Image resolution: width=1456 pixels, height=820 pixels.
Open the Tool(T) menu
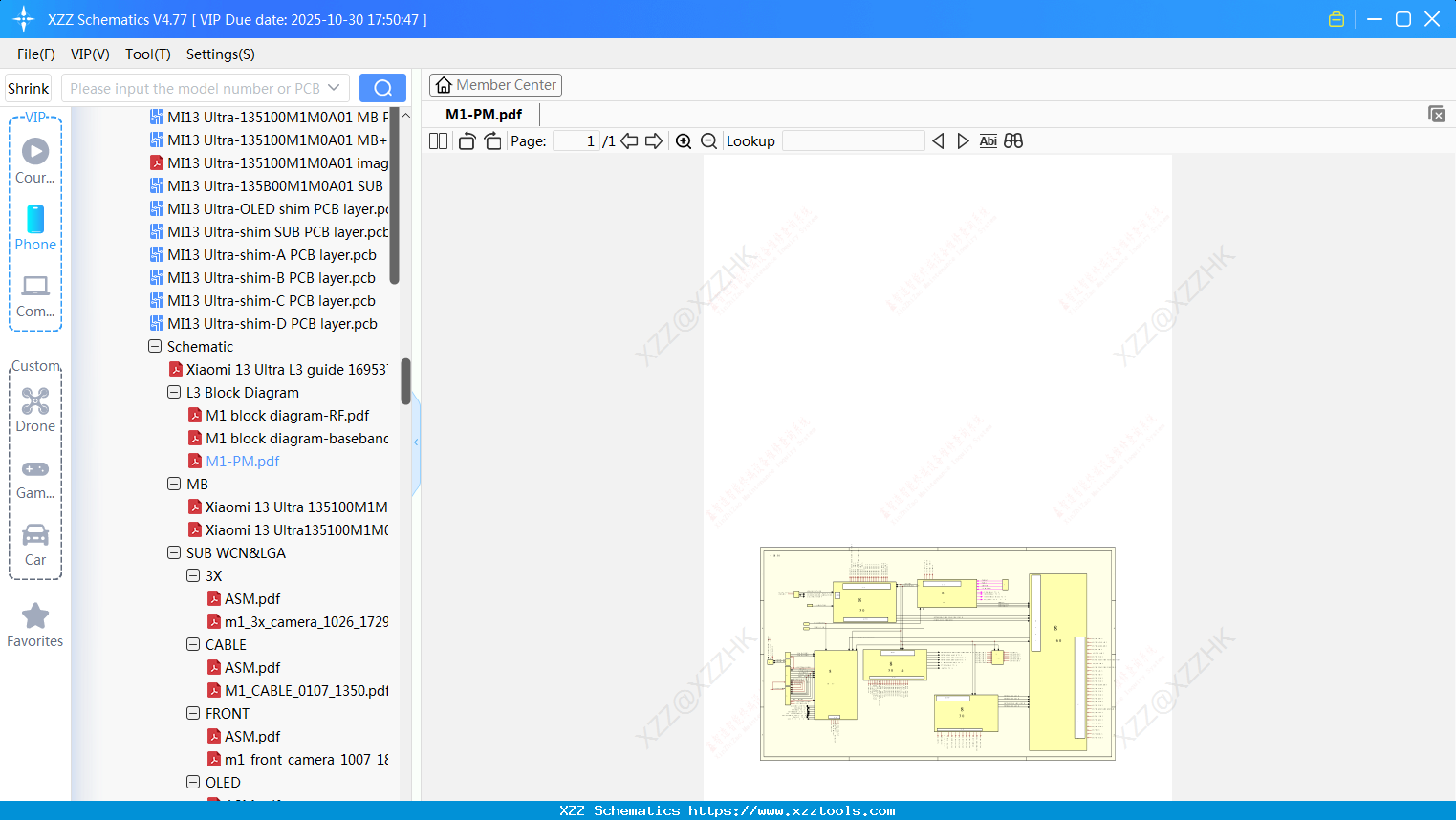pyautogui.click(x=148, y=54)
